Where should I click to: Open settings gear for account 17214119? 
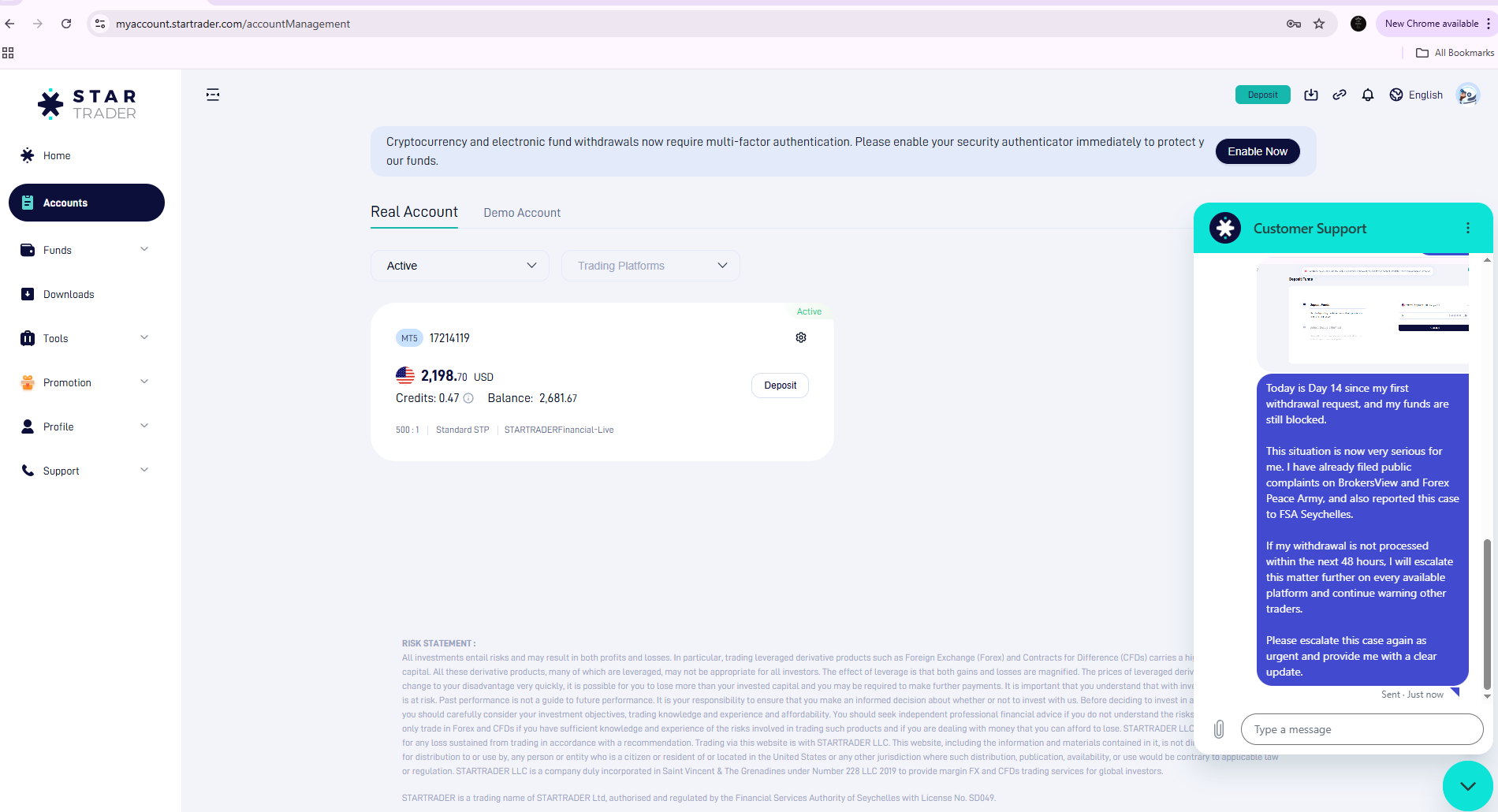point(801,337)
